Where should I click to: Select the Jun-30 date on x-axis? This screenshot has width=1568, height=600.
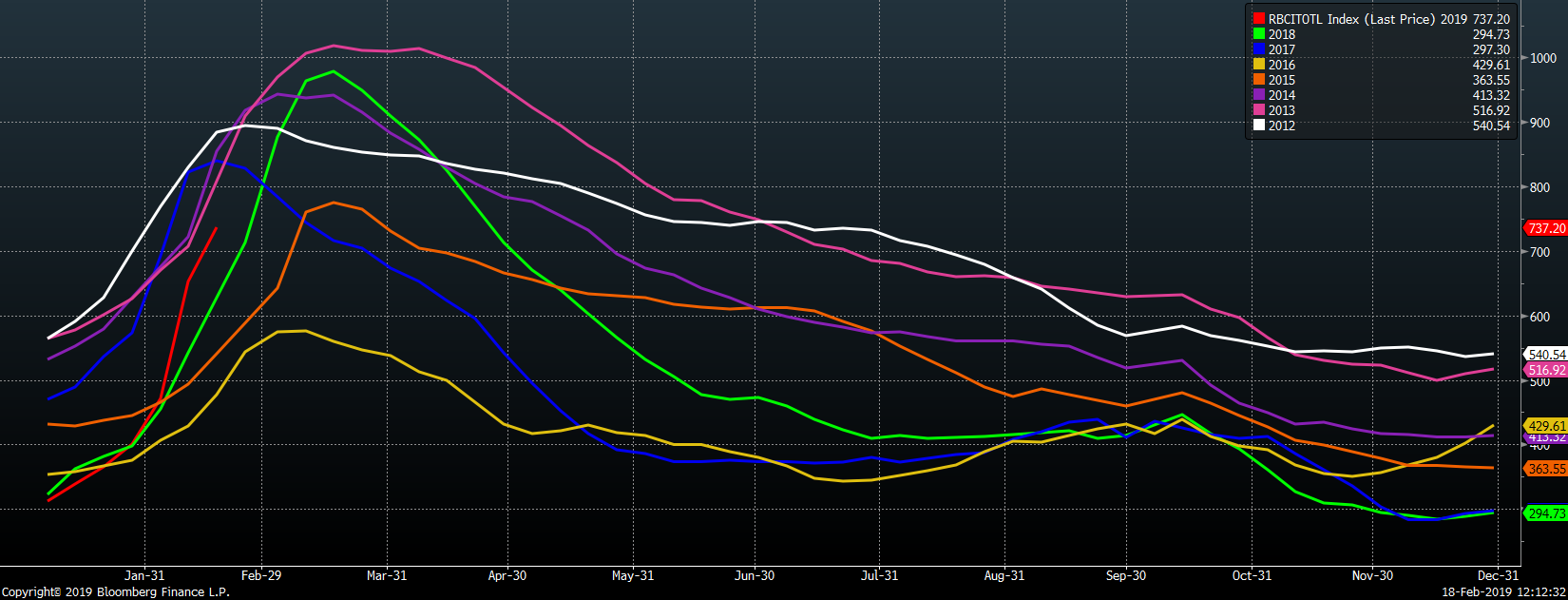point(755,575)
